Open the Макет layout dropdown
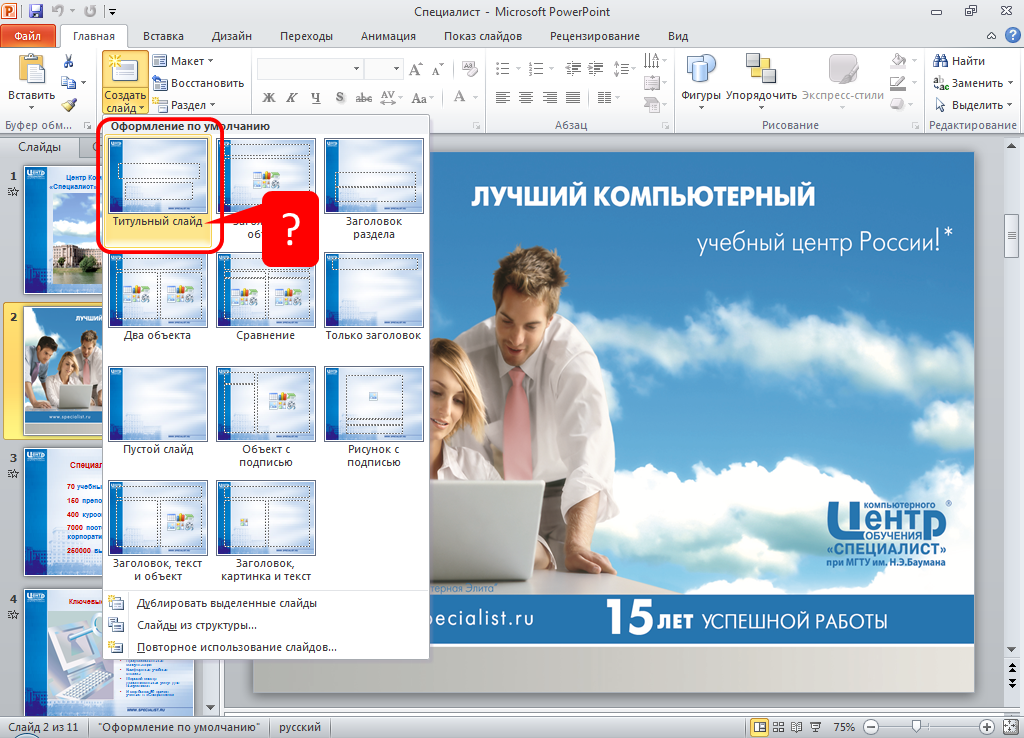The height and width of the screenshot is (738, 1024). click(183, 61)
